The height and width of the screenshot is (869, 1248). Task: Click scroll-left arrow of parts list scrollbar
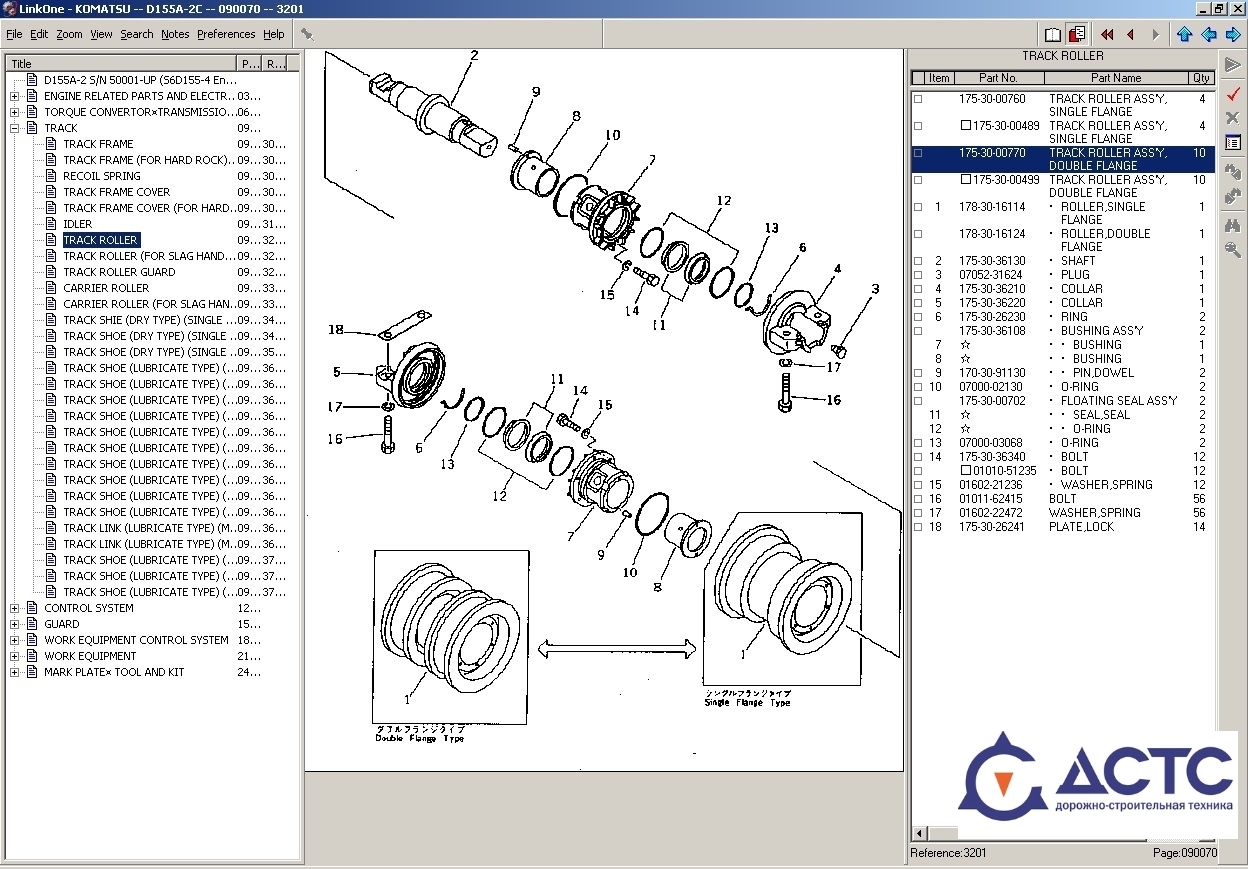917,834
